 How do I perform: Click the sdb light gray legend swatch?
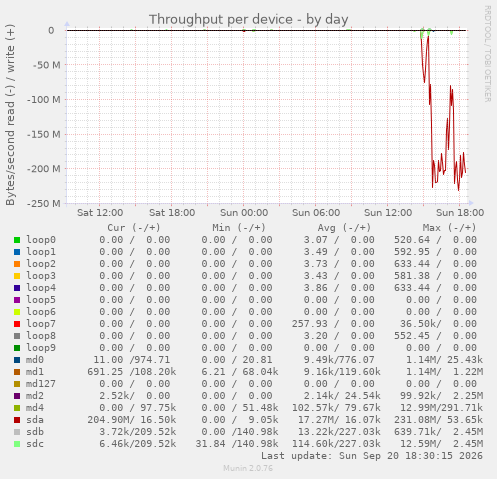coord(17,432)
